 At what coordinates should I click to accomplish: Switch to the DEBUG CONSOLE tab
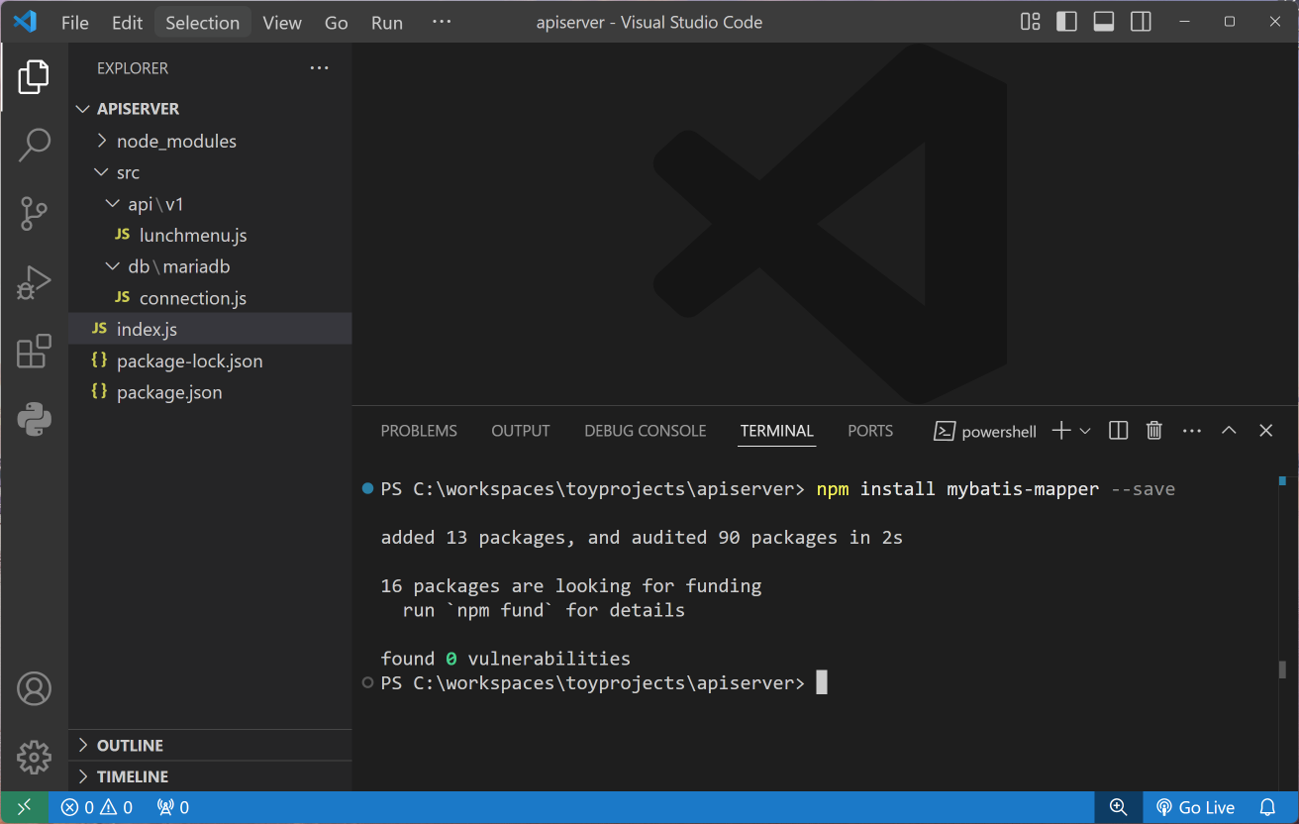(x=645, y=431)
